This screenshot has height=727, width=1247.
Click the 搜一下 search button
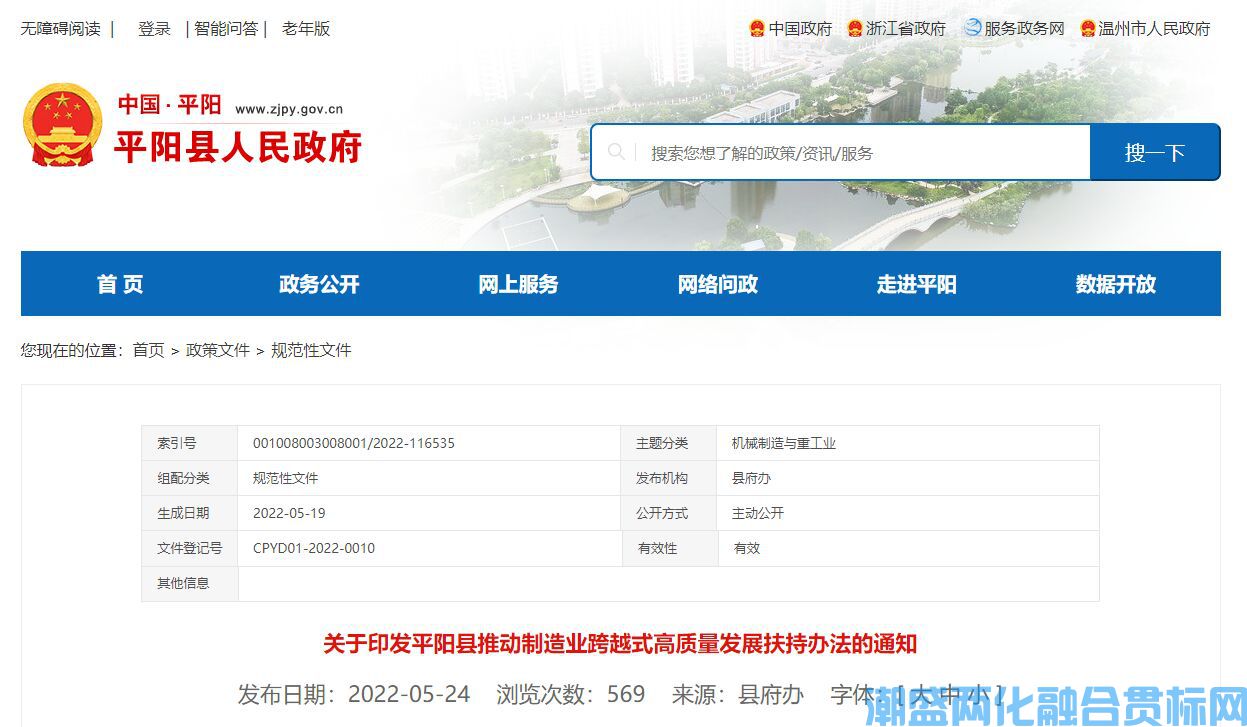1155,152
